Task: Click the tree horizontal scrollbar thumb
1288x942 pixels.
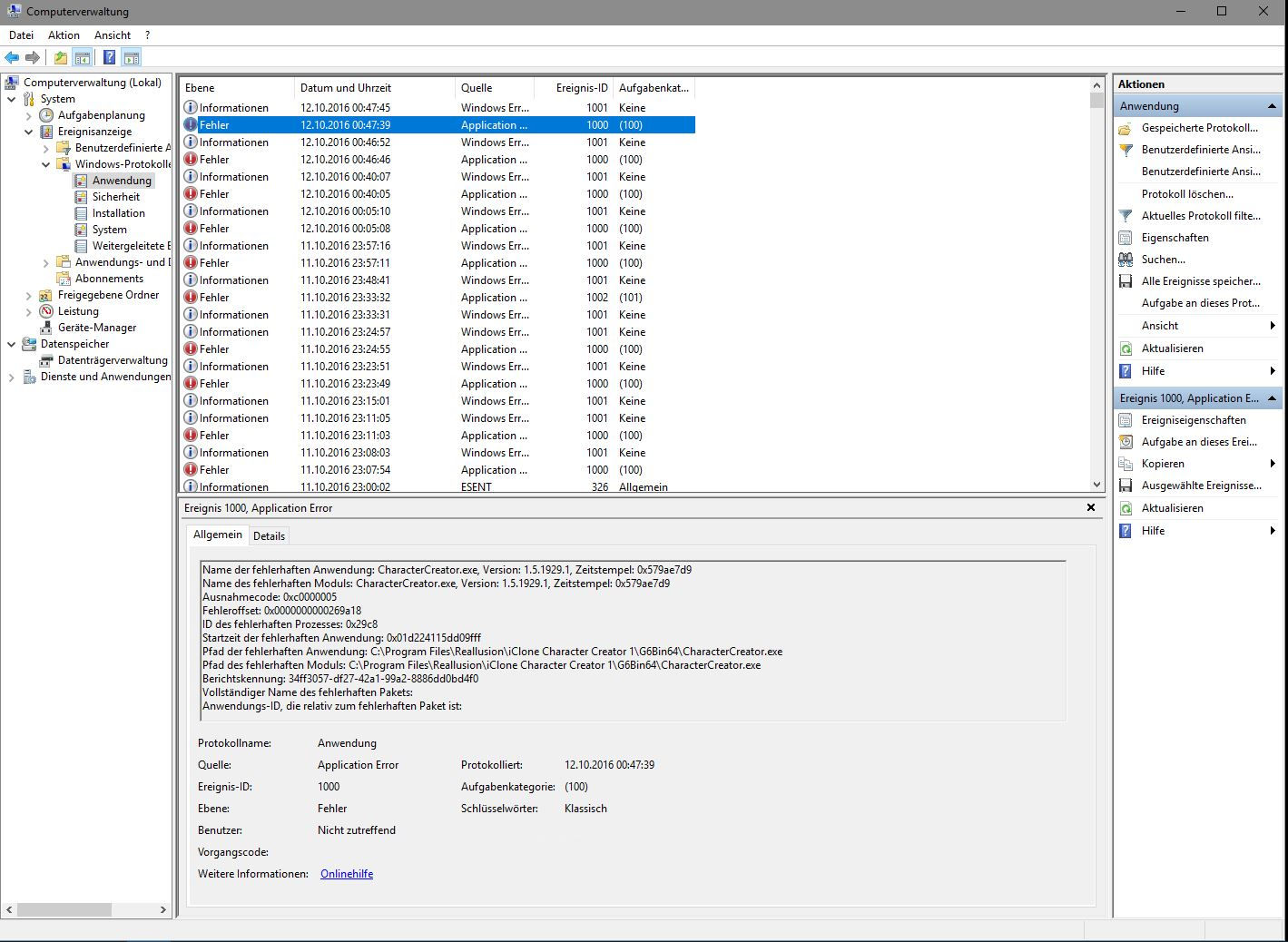Action: coord(64,909)
